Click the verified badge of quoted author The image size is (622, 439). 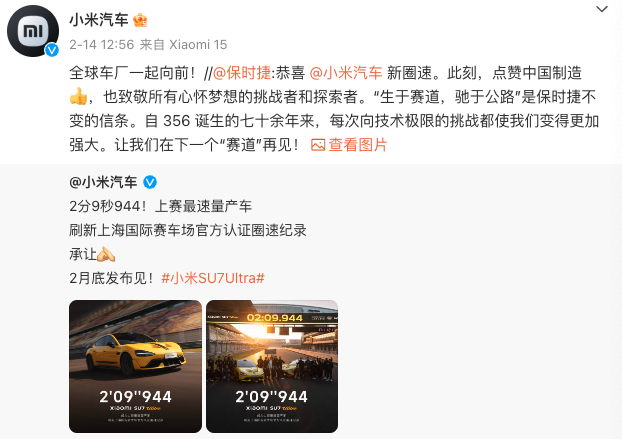click(x=150, y=182)
